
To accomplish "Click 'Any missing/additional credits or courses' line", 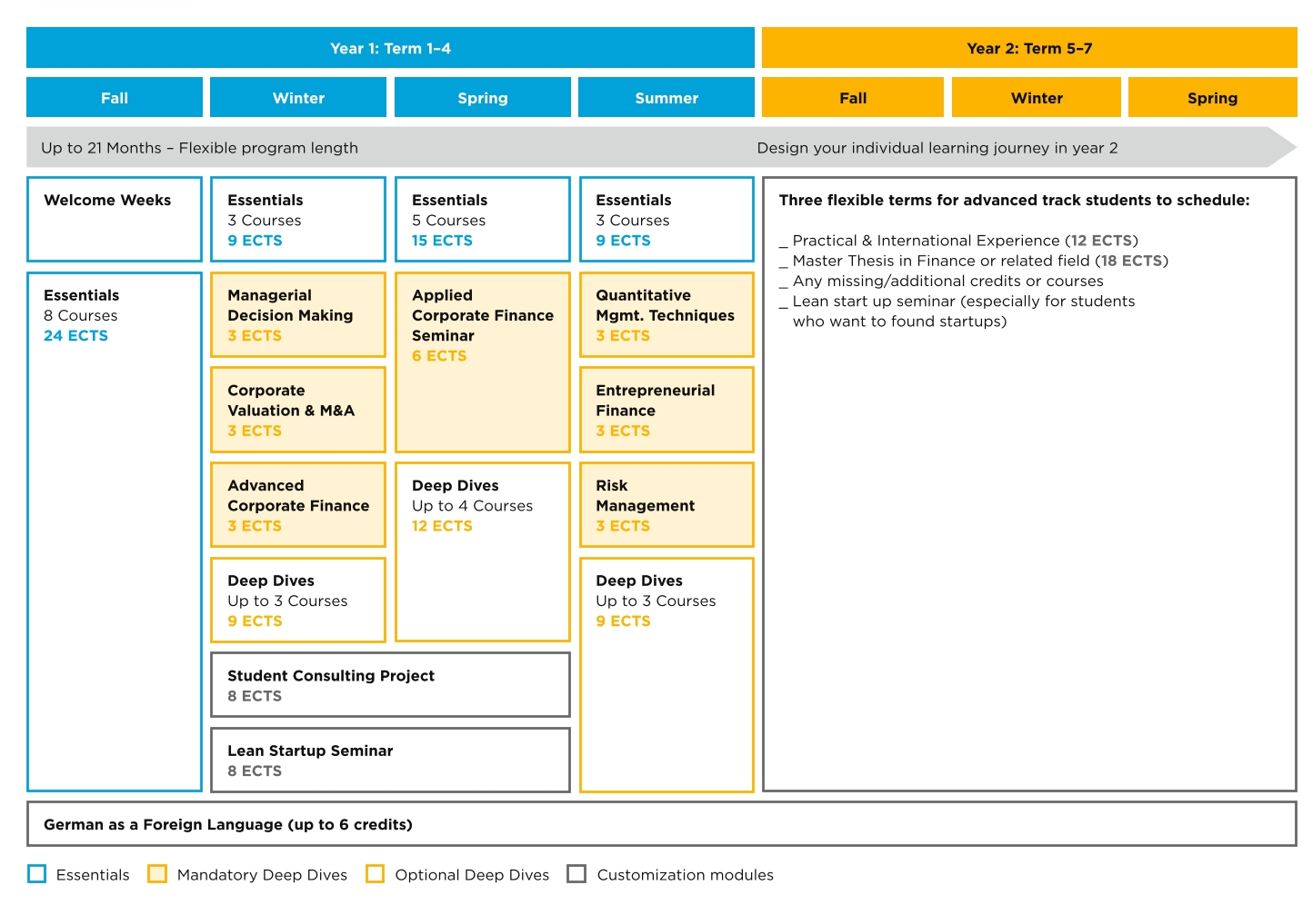I will click(941, 281).
